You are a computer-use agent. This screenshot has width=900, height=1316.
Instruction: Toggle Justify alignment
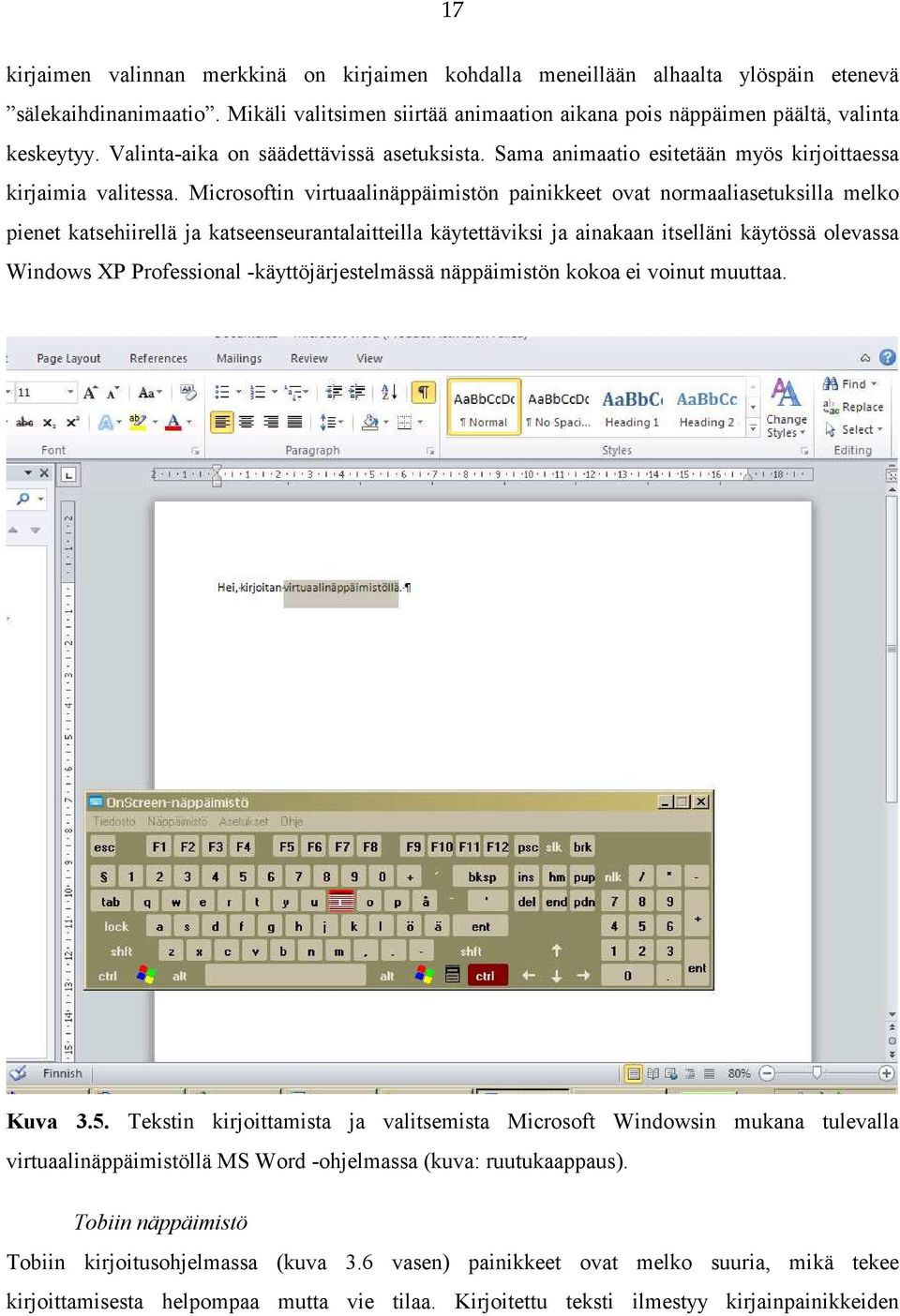[x=294, y=423]
